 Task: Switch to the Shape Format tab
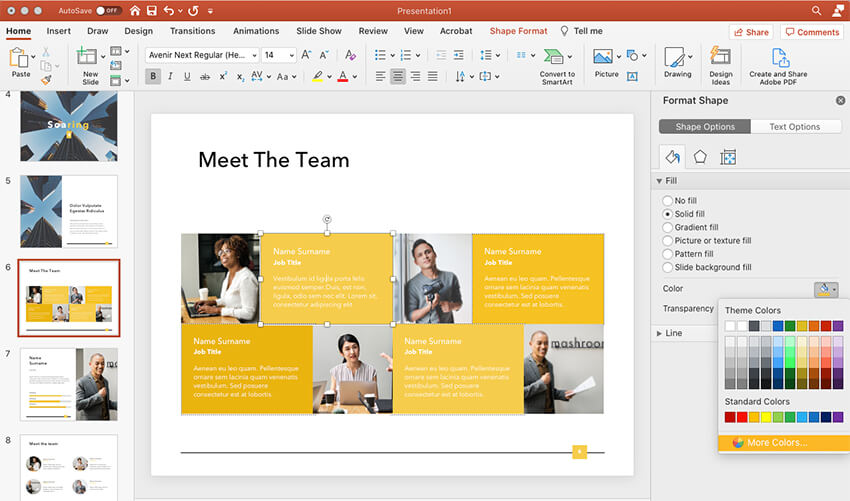[x=518, y=31]
